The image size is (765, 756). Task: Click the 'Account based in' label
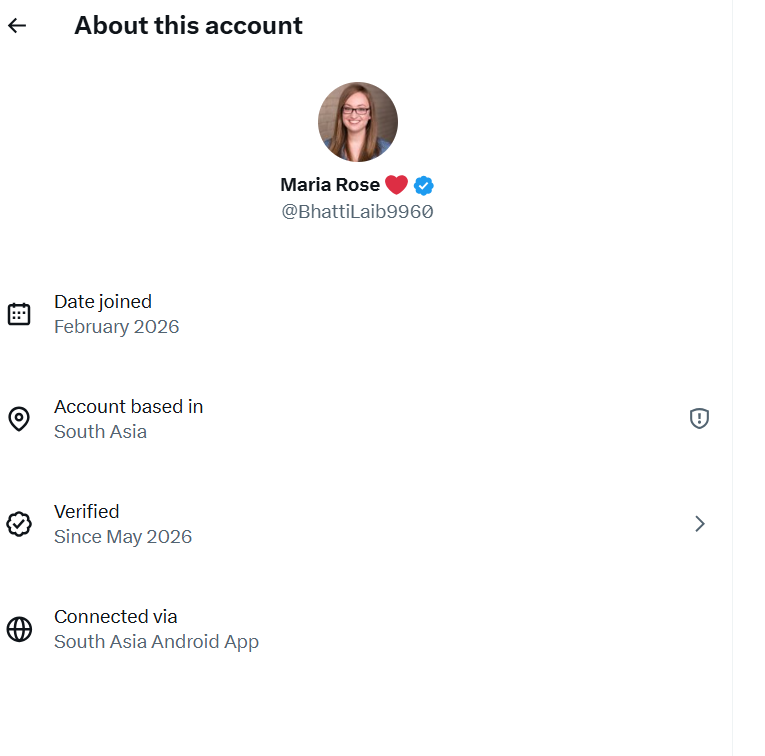point(128,407)
